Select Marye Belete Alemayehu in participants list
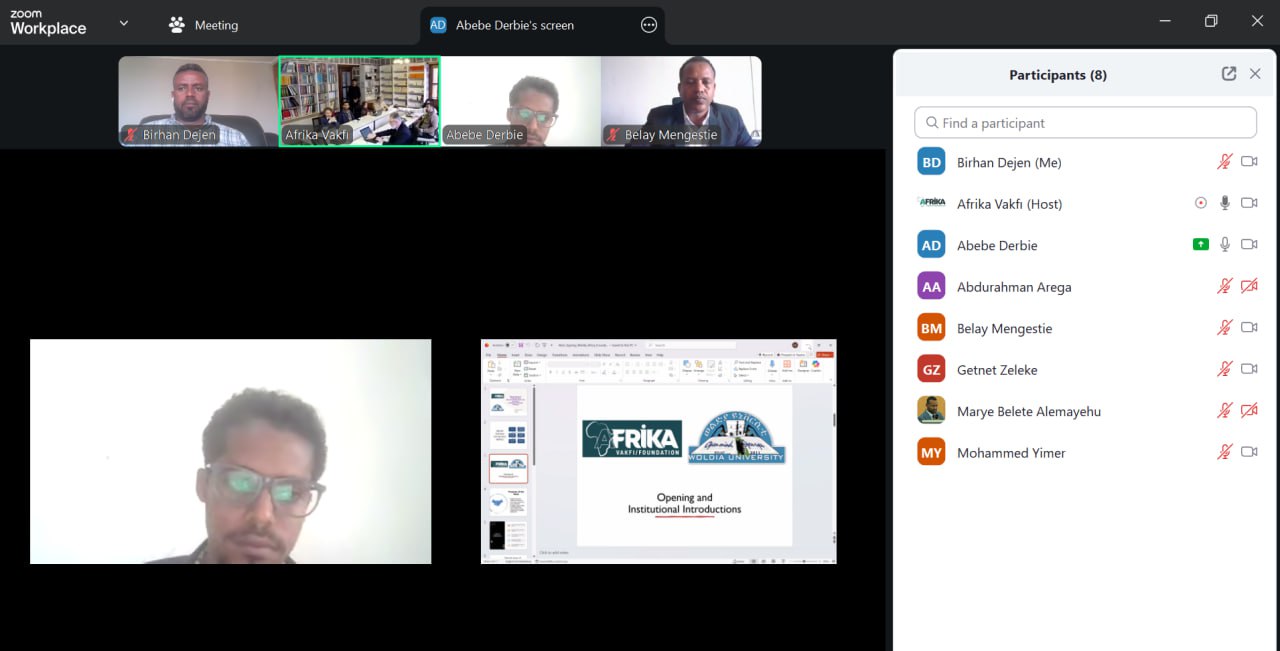The image size is (1280, 651). click(x=1028, y=411)
